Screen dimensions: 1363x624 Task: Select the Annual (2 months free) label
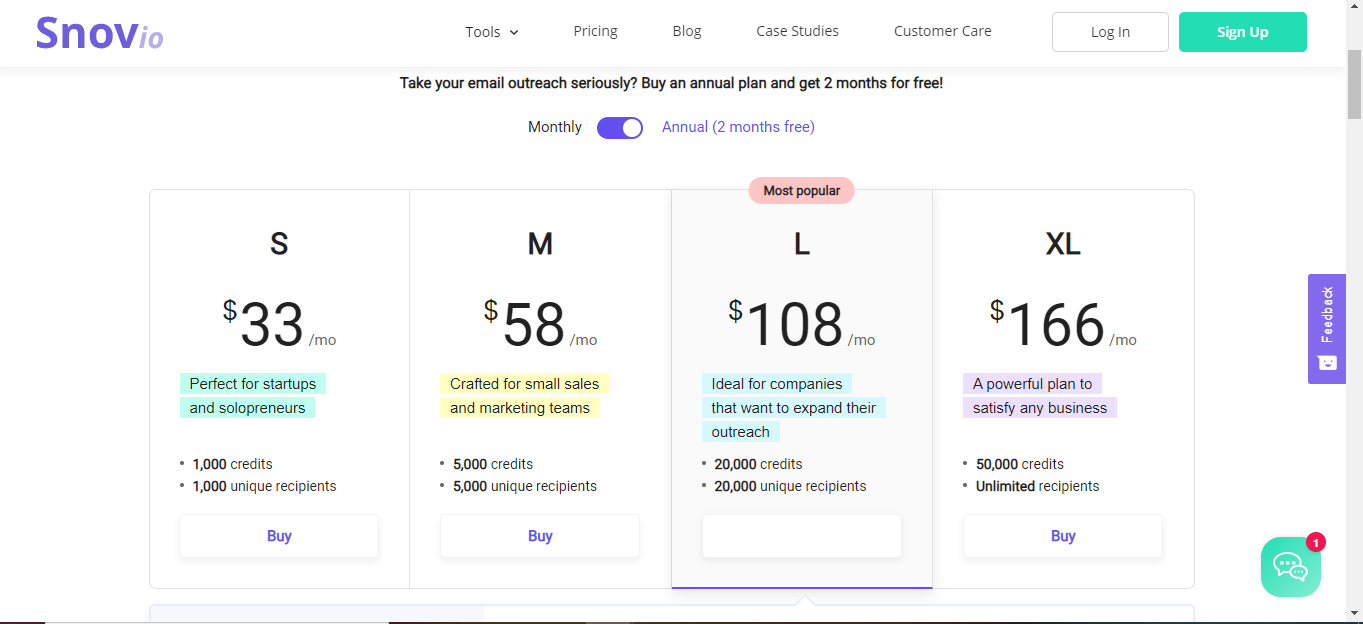coord(738,127)
